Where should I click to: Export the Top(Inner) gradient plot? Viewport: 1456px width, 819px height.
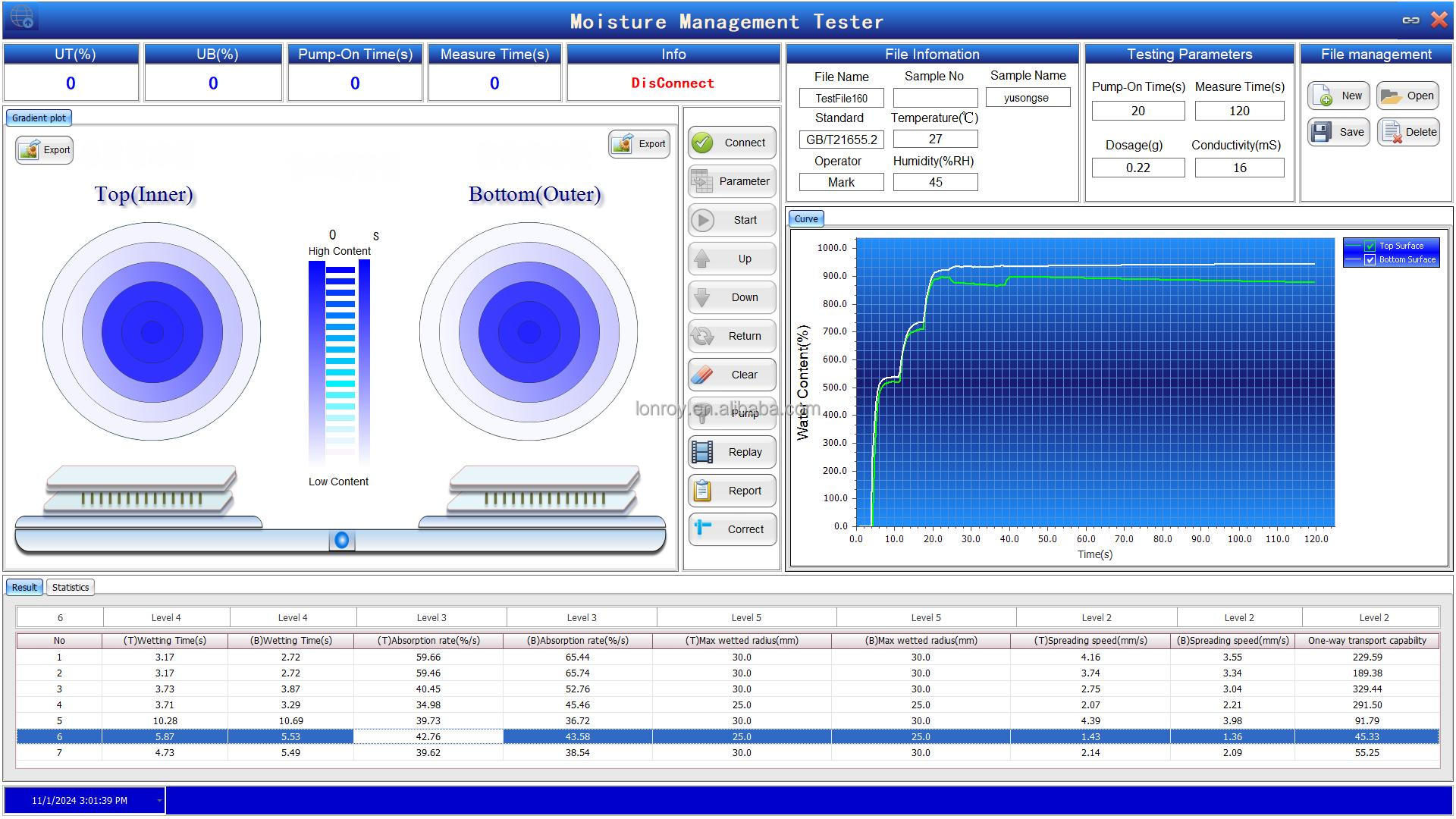point(44,149)
